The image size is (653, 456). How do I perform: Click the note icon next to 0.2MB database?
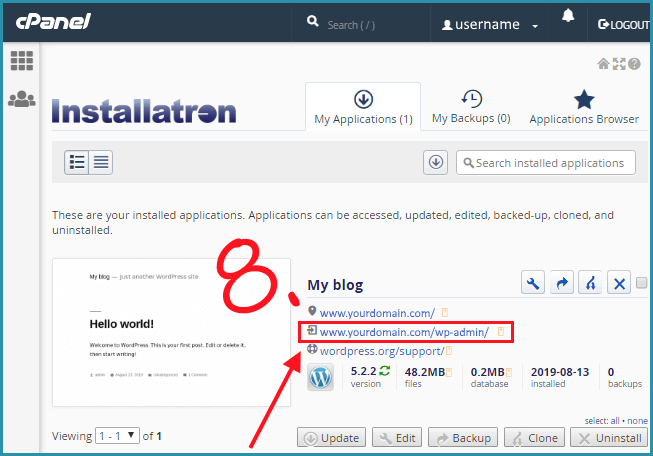(x=509, y=372)
